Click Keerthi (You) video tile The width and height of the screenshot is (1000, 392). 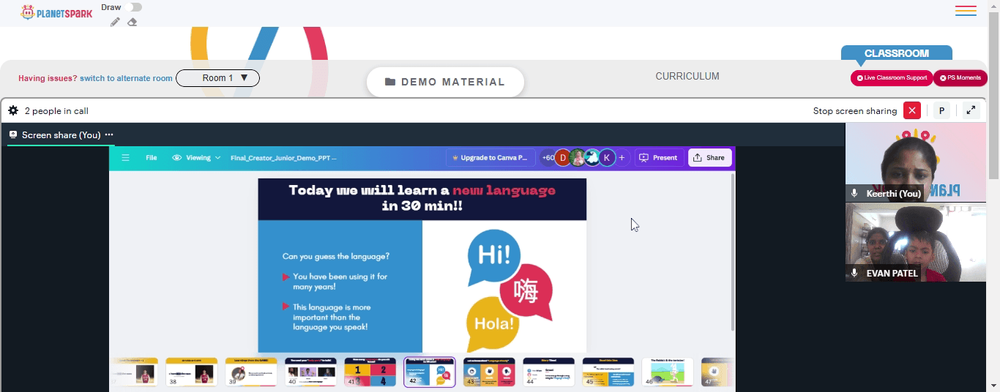tap(915, 162)
